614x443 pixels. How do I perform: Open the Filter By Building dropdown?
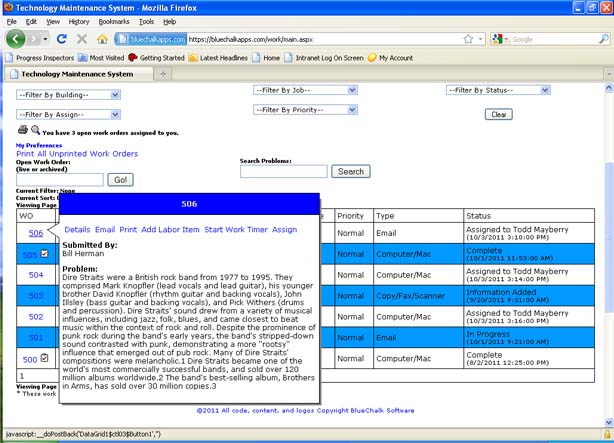click(x=69, y=95)
